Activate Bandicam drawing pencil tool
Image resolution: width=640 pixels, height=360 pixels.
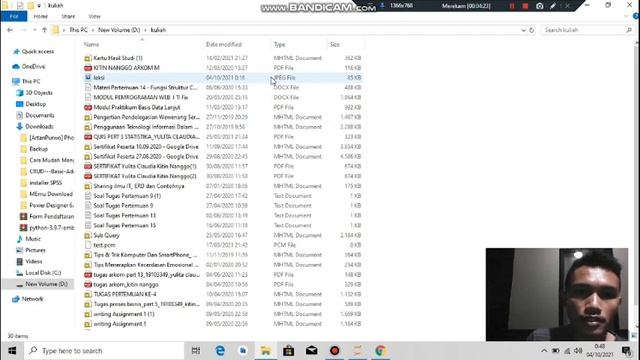pos(553,6)
